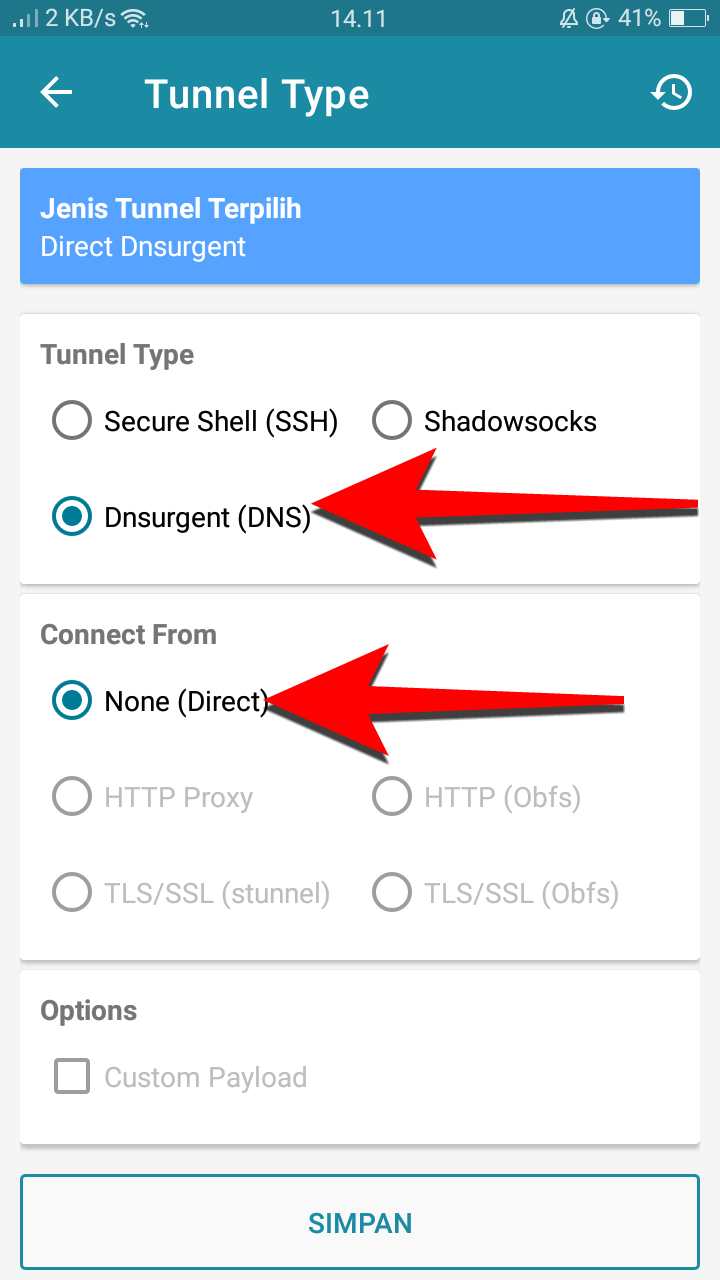Image resolution: width=720 pixels, height=1280 pixels.
Task: Select the Shadowsocks radio button
Action: pyautogui.click(x=484, y=422)
